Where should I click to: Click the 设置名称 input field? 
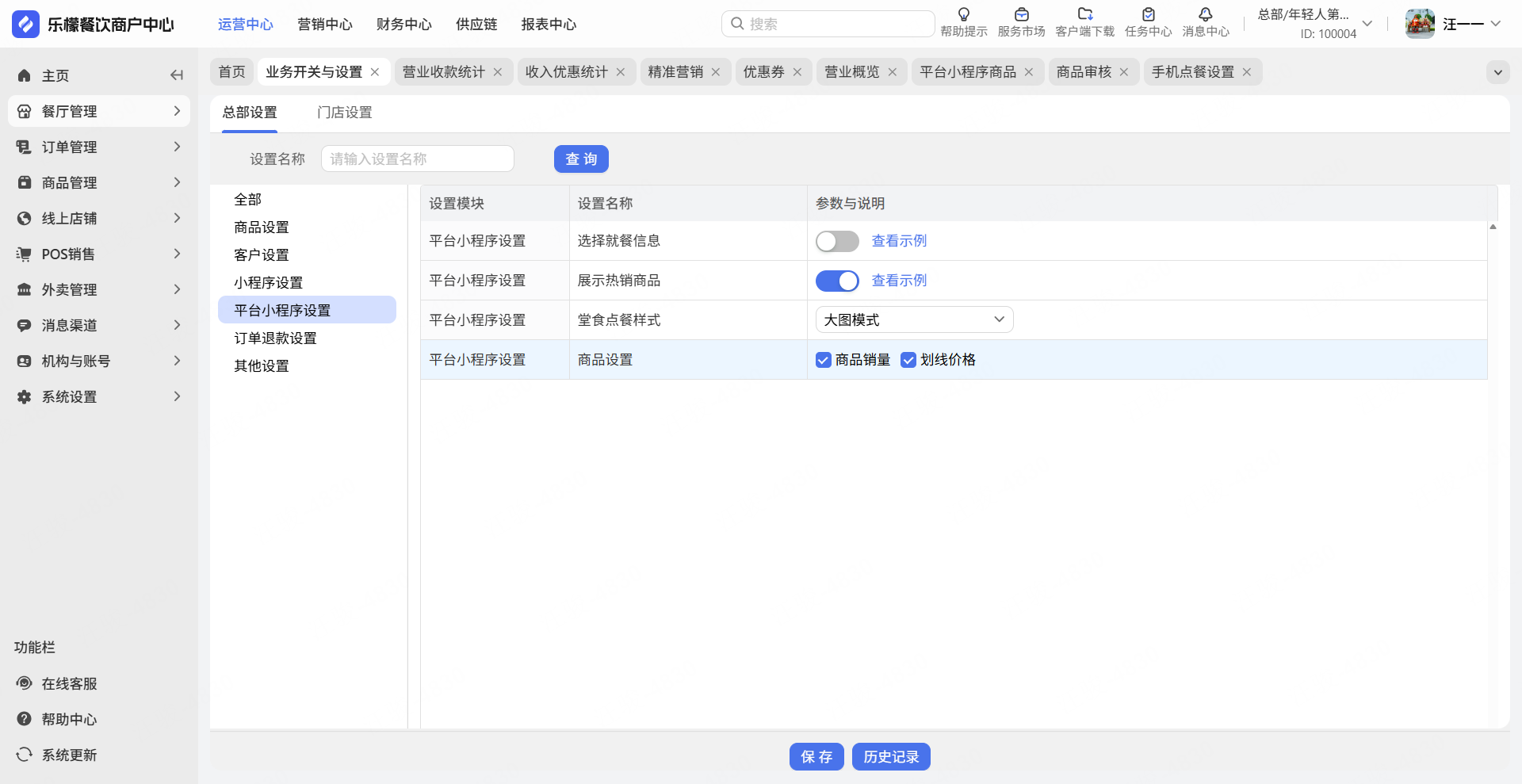tap(417, 159)
